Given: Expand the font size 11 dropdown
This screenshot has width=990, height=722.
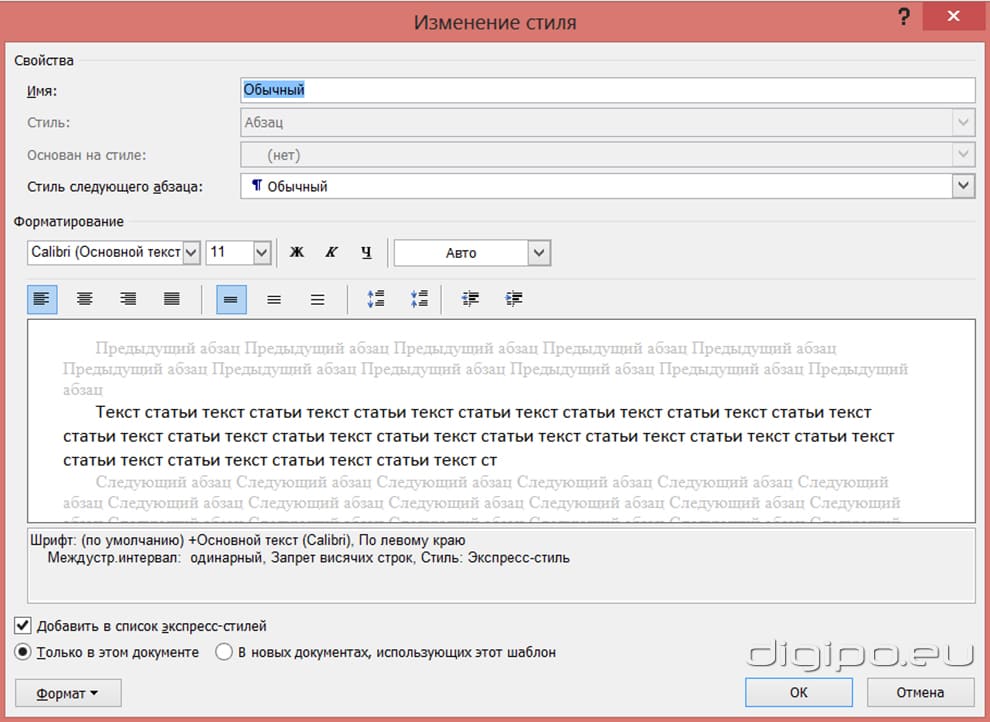Looking at the screenshot, I should click(x=262, y=253).
